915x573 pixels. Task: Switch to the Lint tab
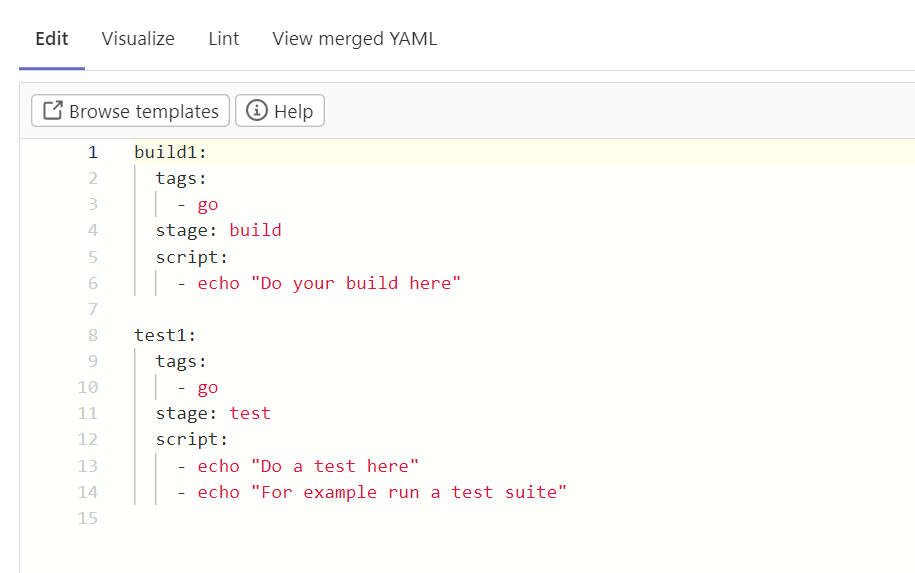tap(224, 39)
